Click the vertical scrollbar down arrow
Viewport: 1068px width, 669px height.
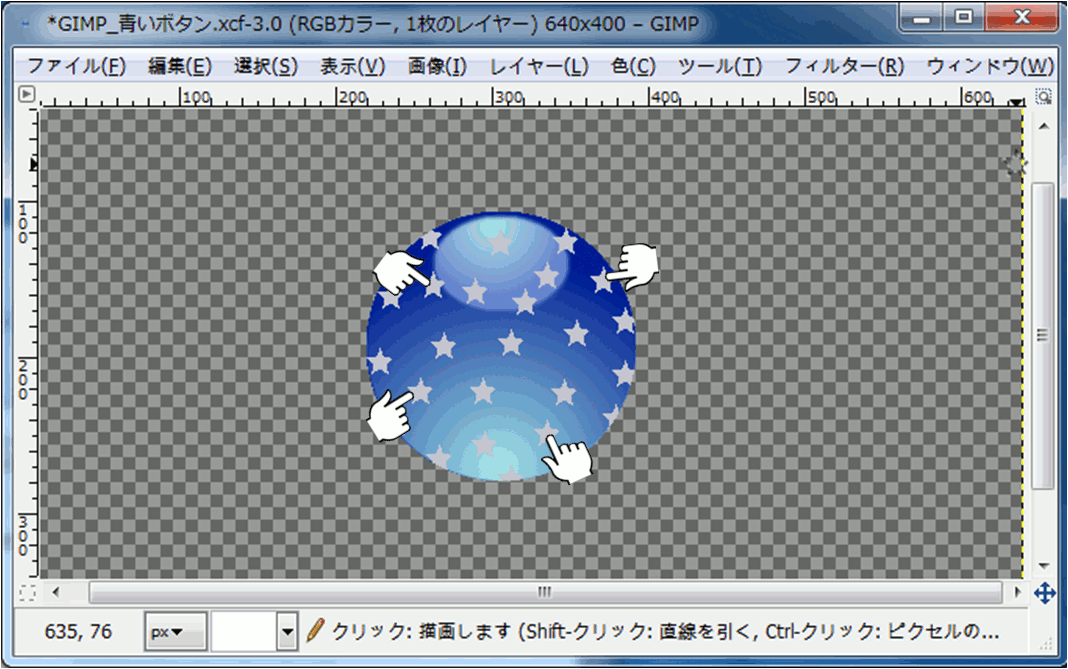coord(1043,566)
